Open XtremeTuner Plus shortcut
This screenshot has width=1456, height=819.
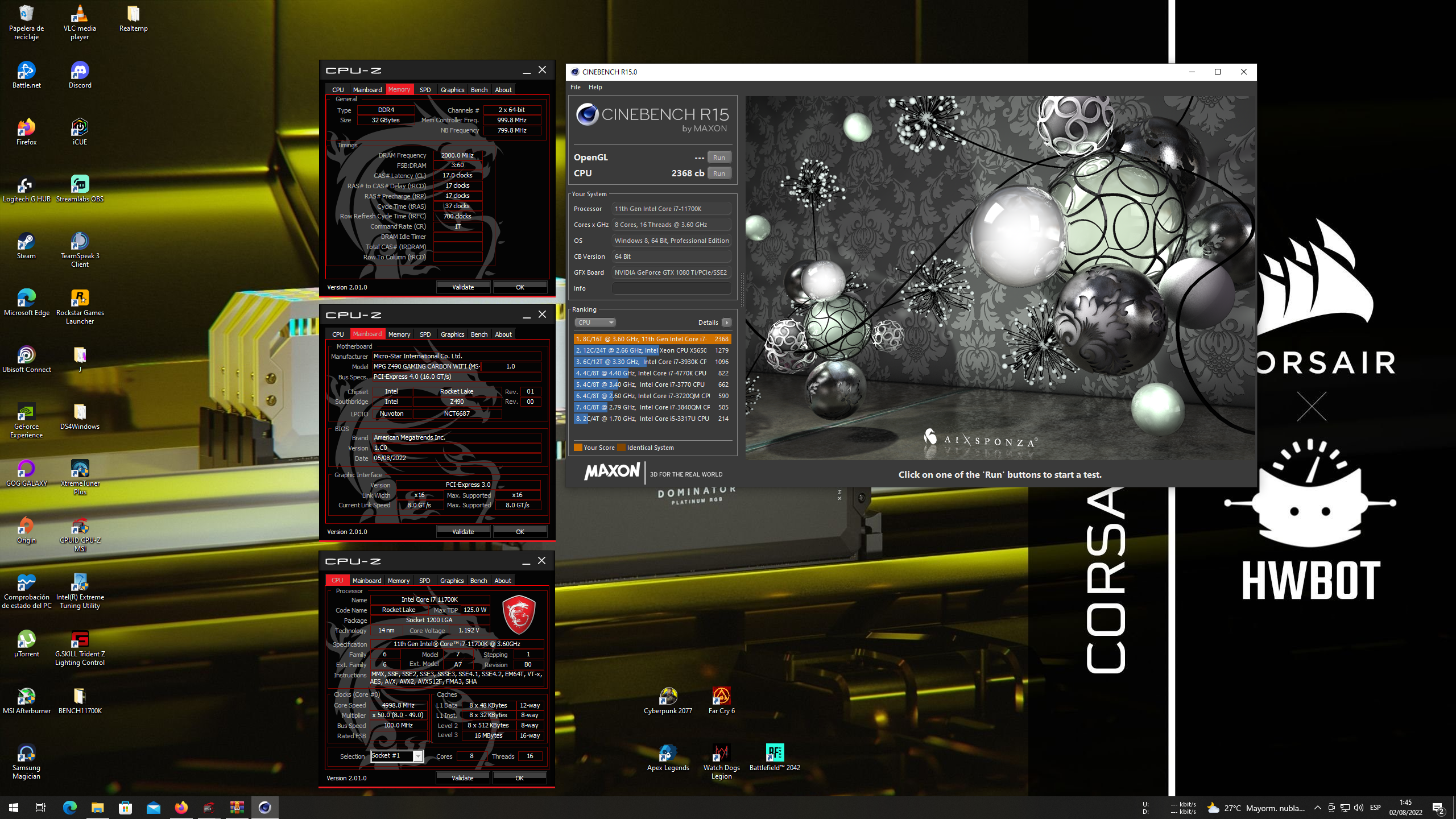tap(80, 477)
